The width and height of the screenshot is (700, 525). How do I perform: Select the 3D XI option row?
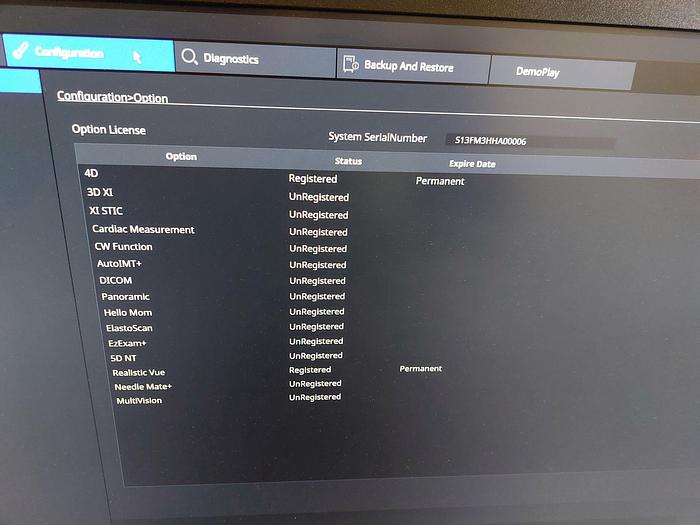(x=100, y=192)
